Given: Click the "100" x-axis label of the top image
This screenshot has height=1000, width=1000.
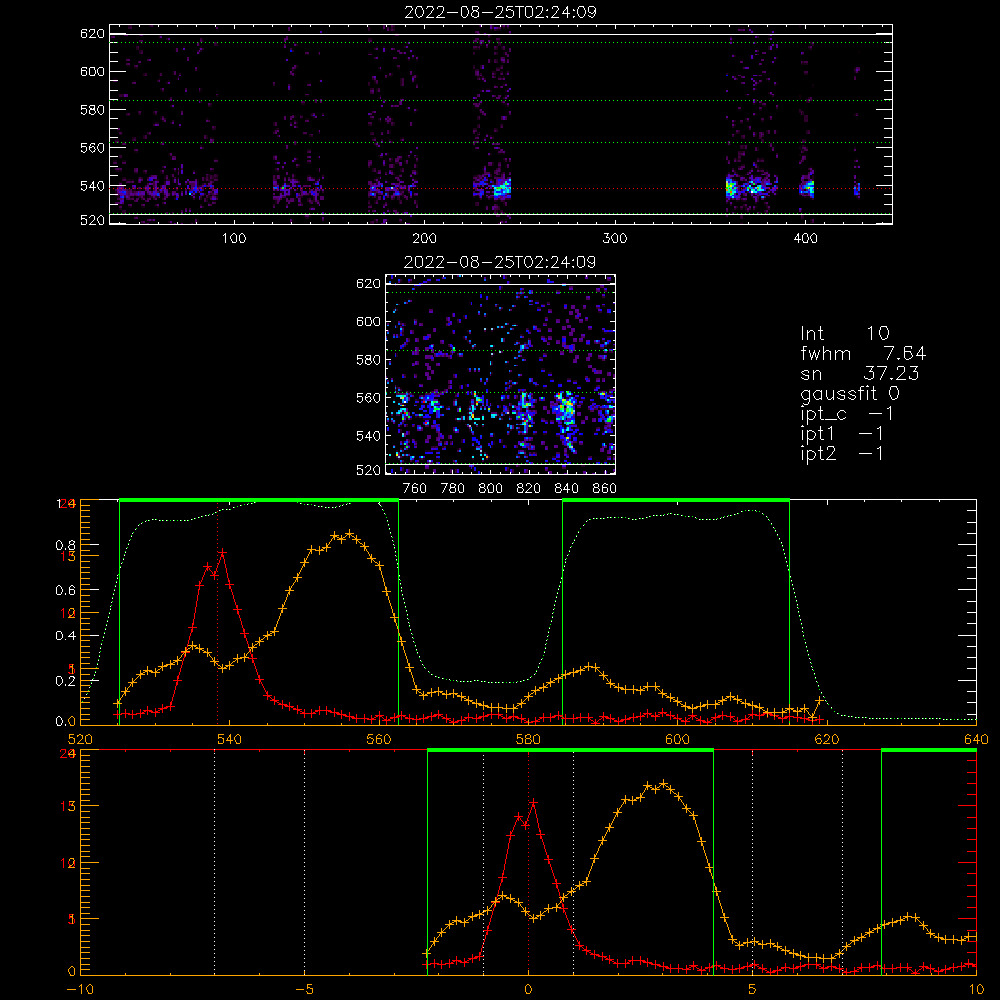Looking at the screenshot, I should [234, 239].
